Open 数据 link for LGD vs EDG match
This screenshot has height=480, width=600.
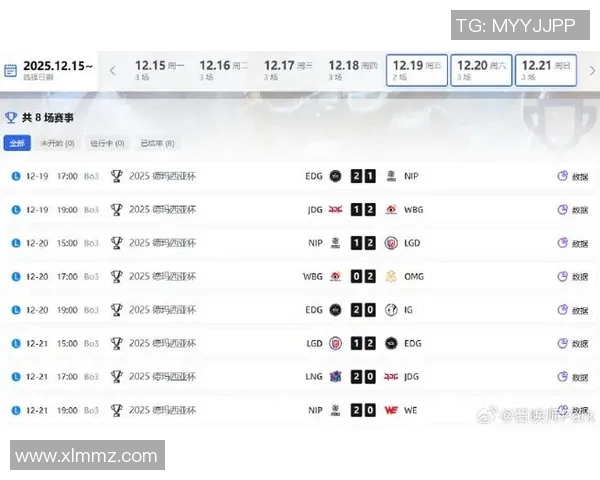click(573, 343)
